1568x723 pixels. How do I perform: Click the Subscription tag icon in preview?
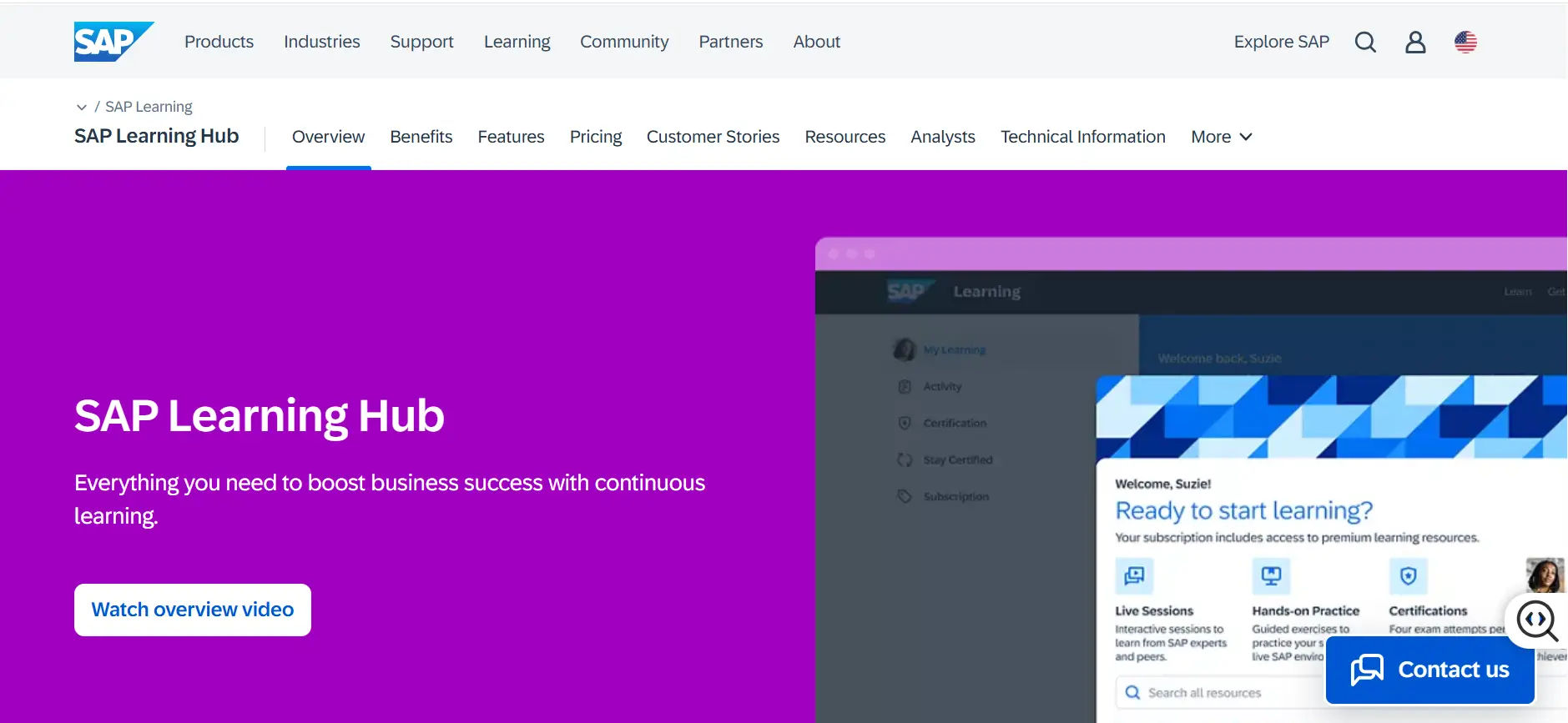905,496
